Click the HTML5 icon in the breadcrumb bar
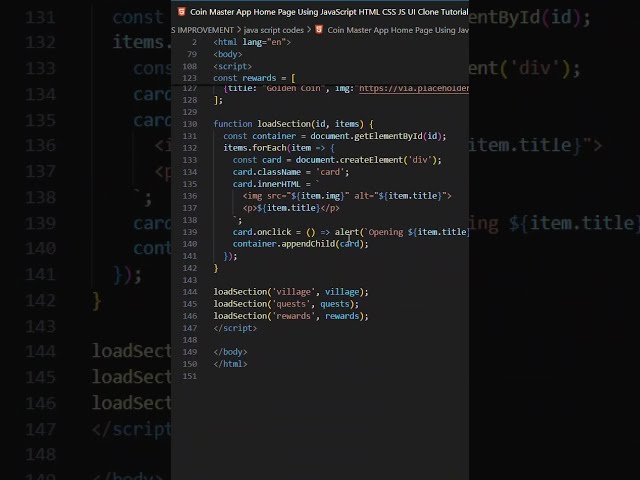This screenshot has height=480, width=640. (319, 30)
